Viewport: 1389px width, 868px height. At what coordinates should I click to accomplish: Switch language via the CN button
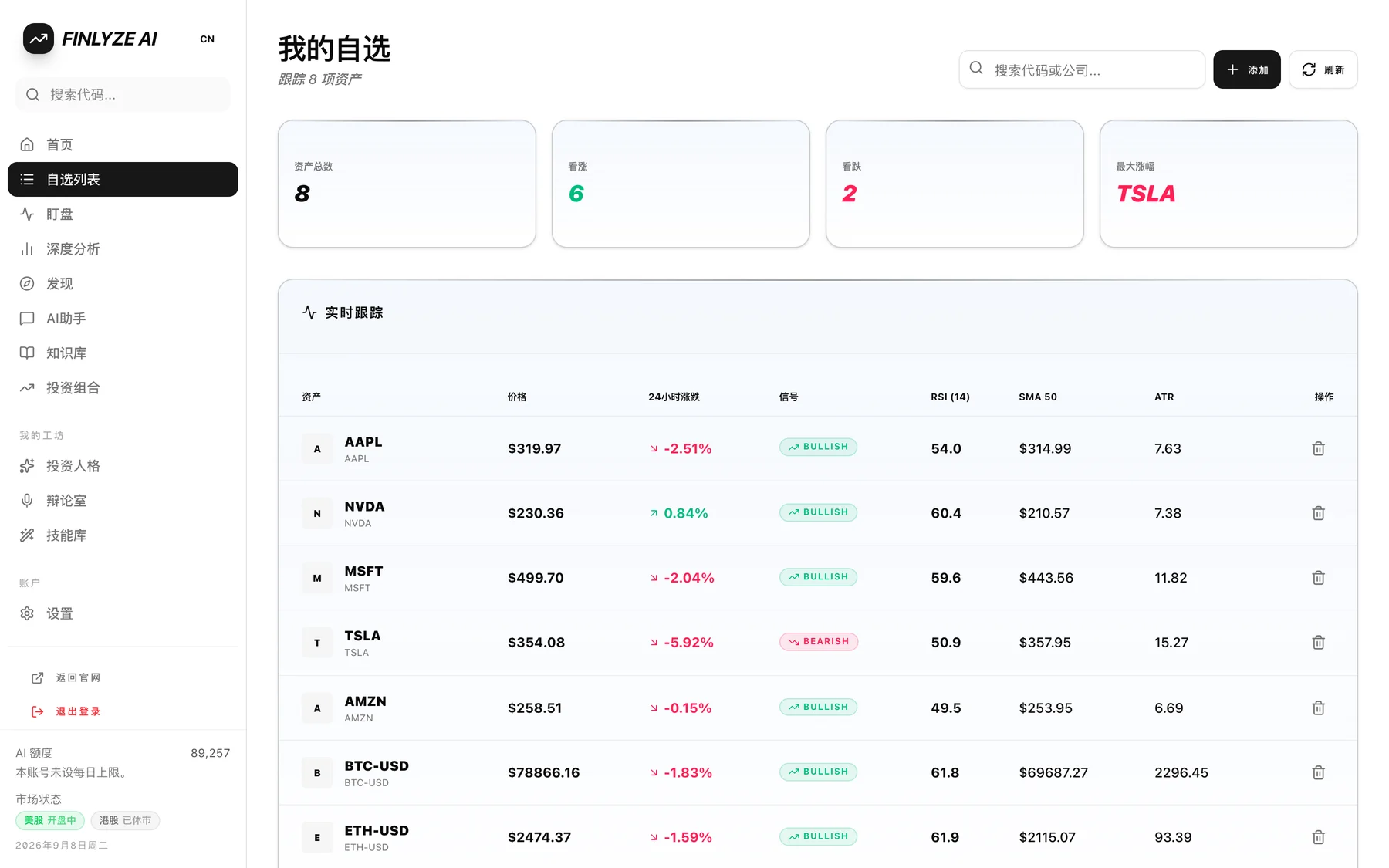(207, 39)
